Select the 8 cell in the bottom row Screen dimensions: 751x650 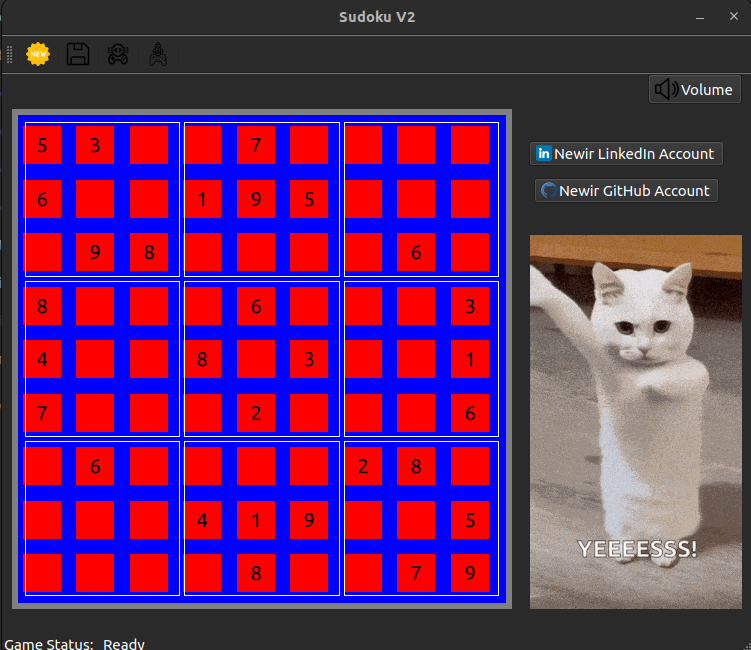(x=256, y=573)
